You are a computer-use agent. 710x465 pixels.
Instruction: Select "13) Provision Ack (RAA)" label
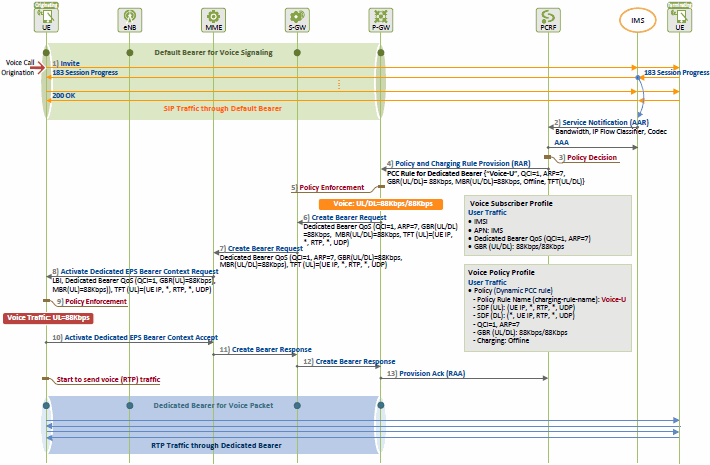tap(426, 374)
